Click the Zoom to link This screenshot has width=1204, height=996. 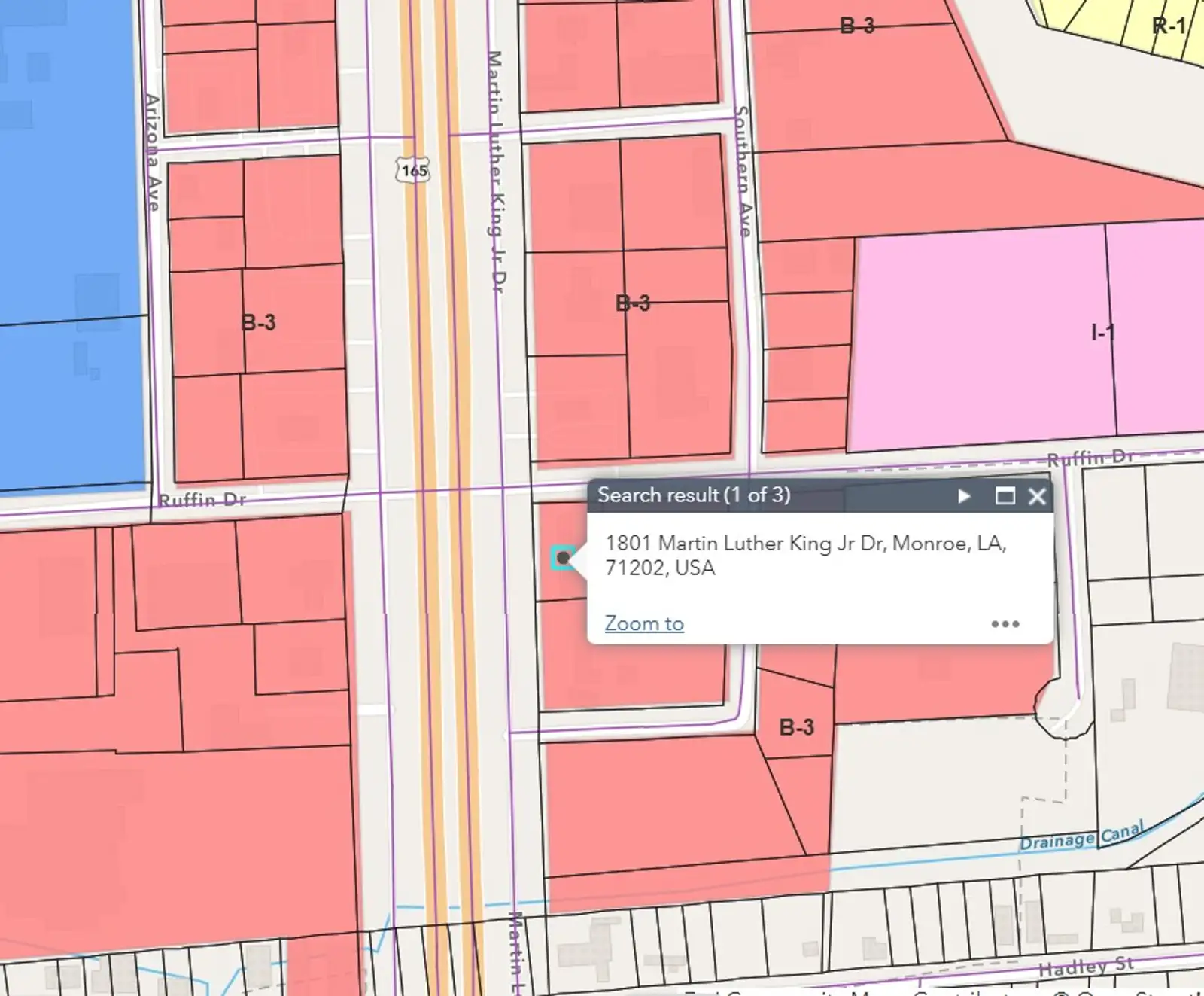[644, 624]
